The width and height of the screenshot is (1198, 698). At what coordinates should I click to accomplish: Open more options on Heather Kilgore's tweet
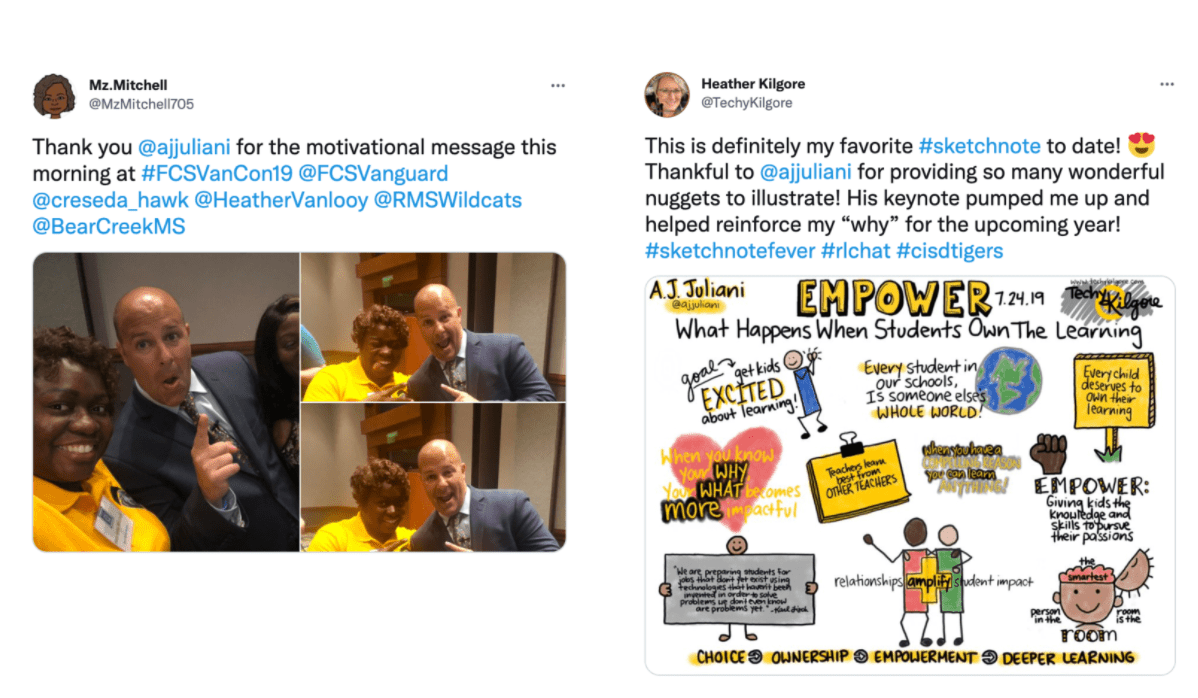click(1167, 84)
